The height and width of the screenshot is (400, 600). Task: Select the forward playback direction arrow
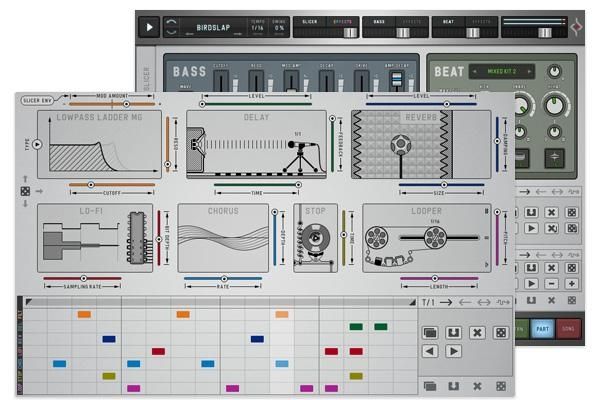click(x=445, y=302)
